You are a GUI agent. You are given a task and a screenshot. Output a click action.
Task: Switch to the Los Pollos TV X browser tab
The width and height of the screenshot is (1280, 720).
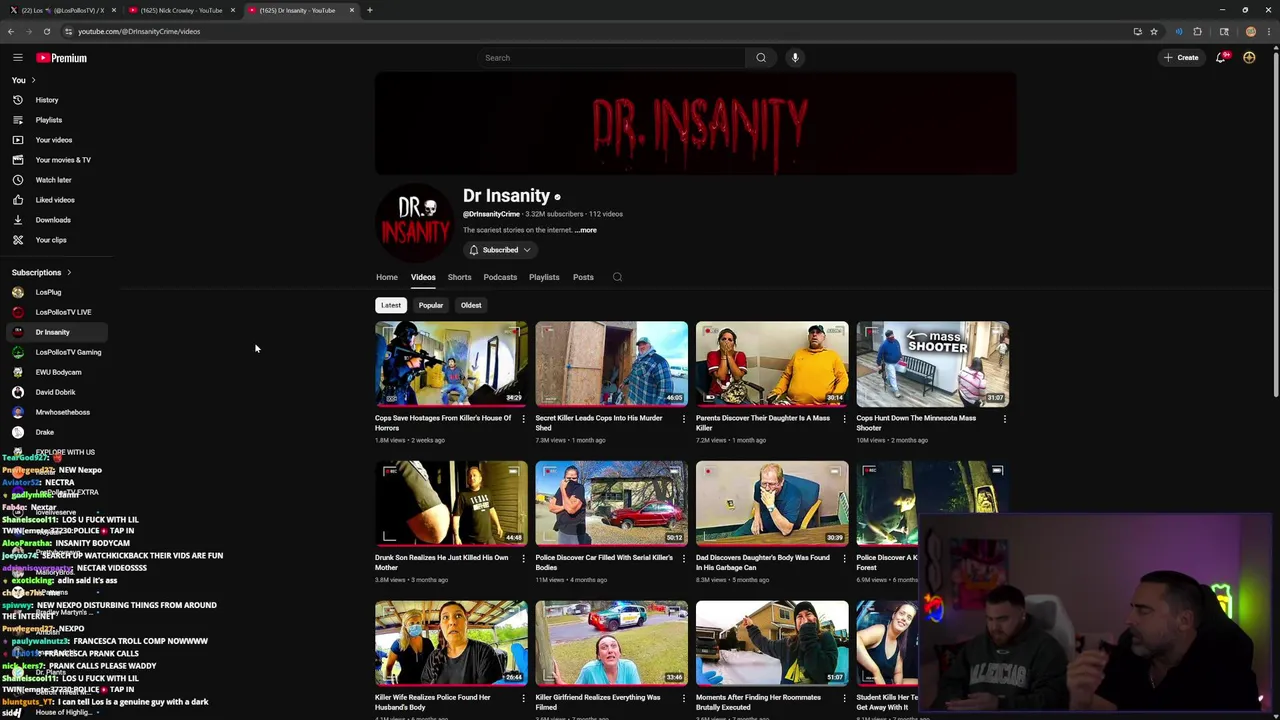coord(62,10)
